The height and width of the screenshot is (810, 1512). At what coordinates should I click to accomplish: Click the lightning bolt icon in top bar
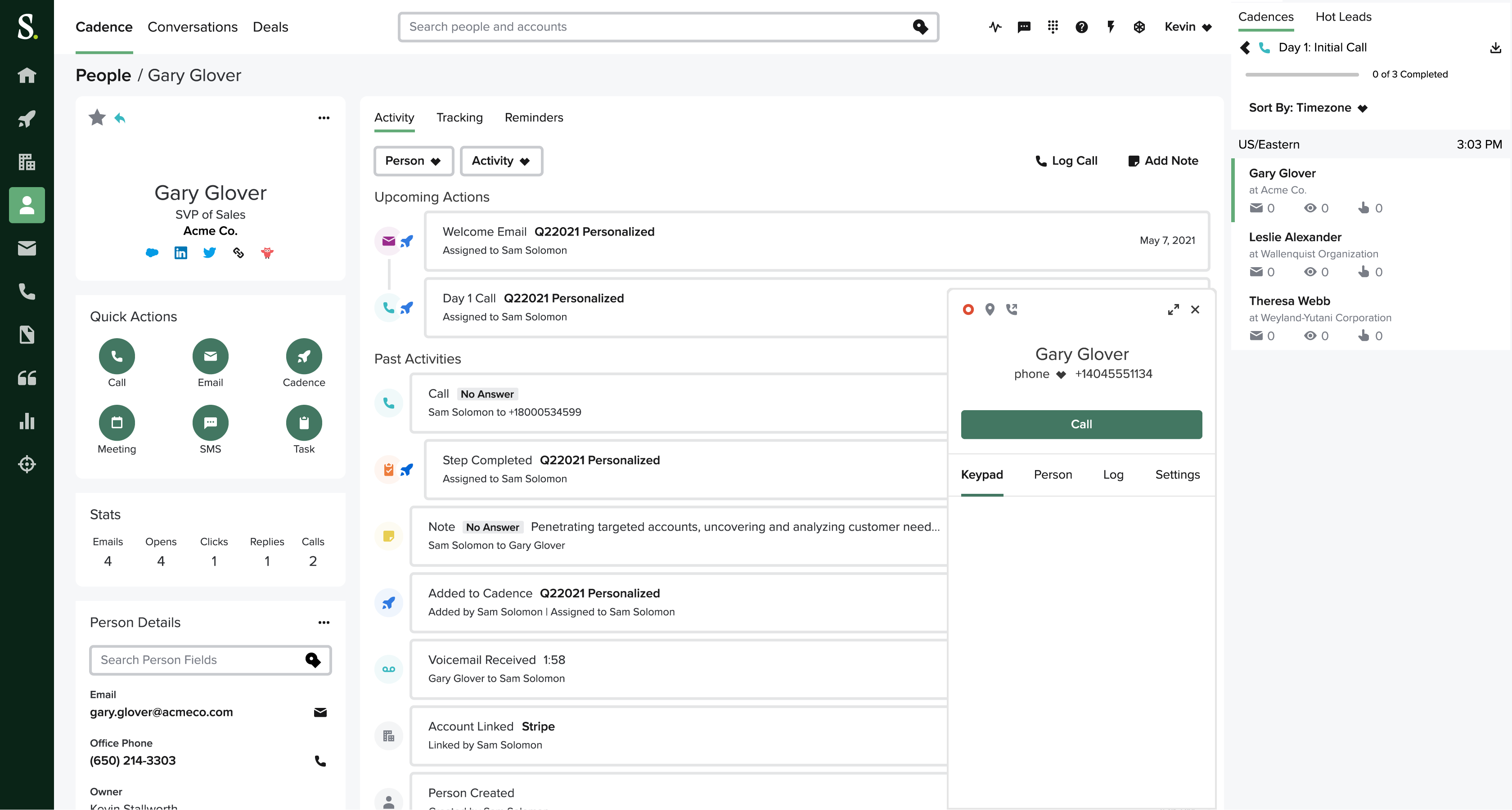[x=1110, y=27]
